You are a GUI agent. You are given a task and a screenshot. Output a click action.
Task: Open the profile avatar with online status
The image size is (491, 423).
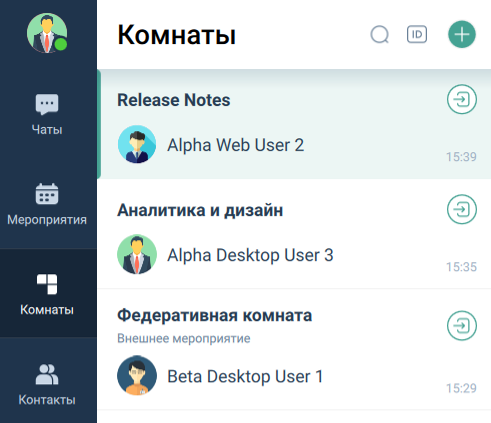pos(47,33)
